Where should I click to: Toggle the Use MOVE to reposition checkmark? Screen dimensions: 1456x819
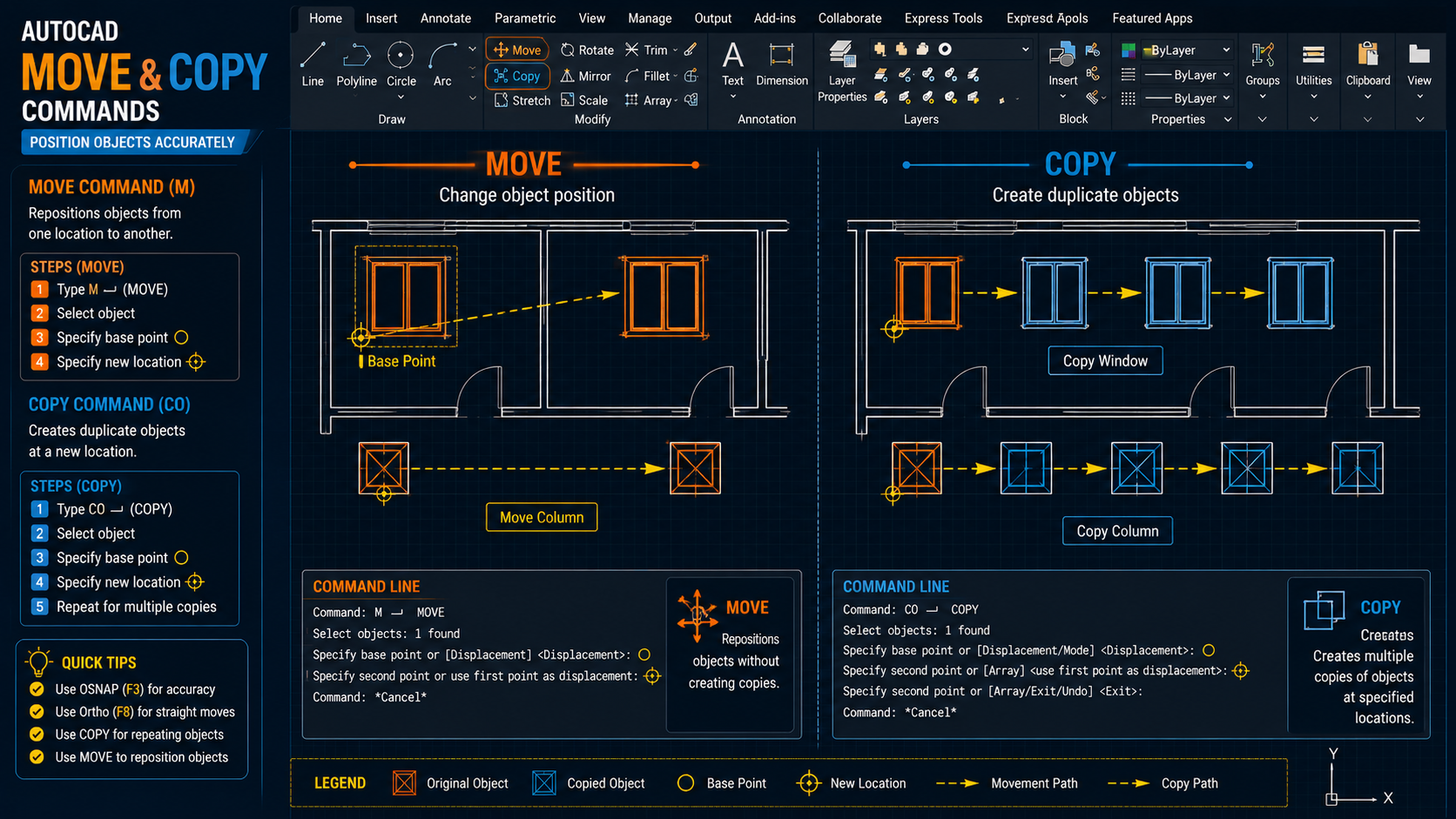point(37,757)
